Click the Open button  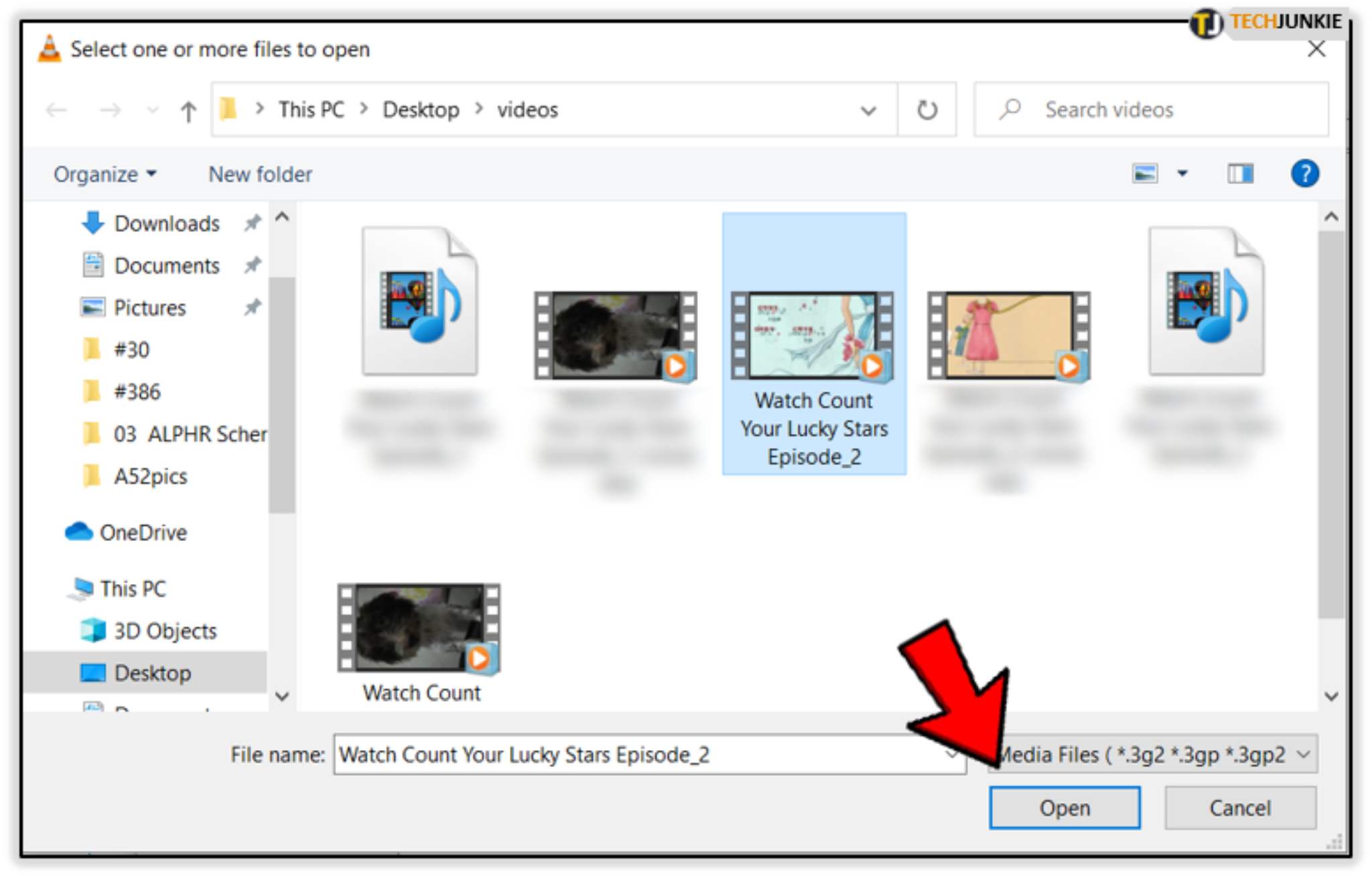point(1065,808)
